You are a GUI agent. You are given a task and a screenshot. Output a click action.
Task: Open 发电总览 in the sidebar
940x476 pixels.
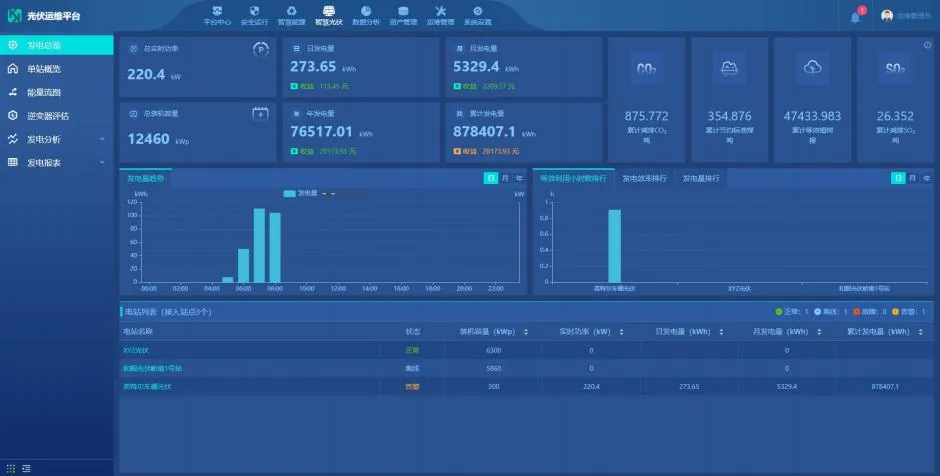(x=56, y=45)
